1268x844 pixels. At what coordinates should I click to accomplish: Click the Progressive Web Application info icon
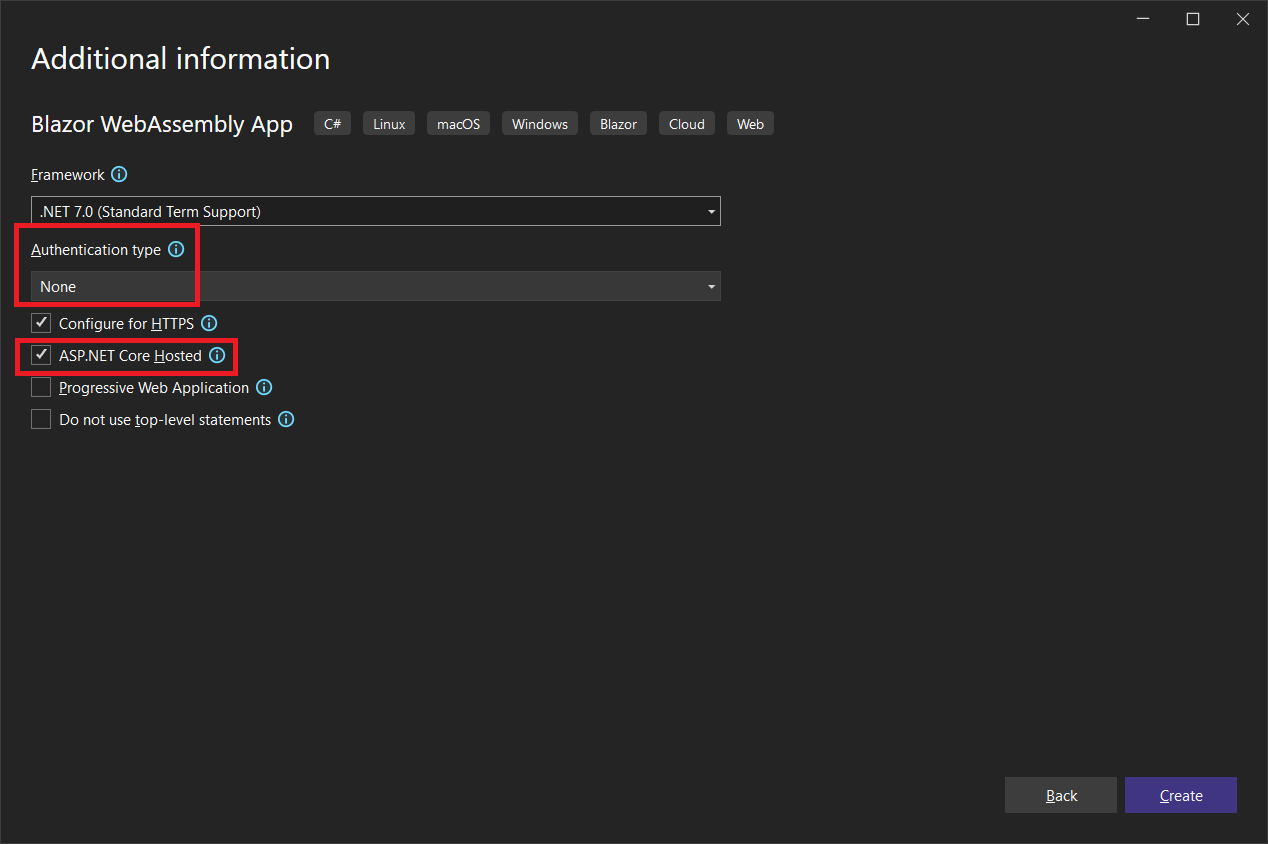(264, 387)
